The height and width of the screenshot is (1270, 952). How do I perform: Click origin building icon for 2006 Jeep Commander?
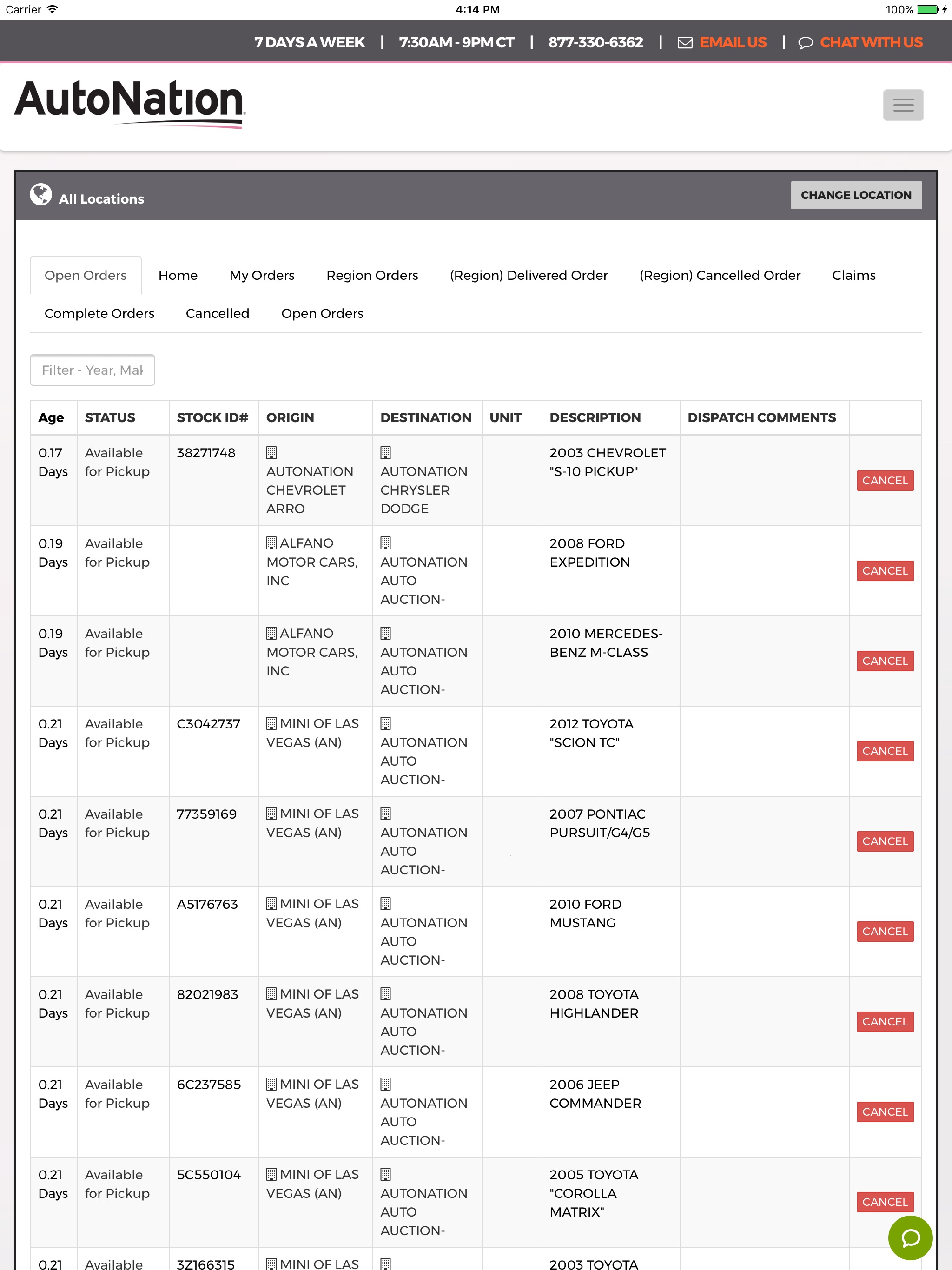(271, 1084)
